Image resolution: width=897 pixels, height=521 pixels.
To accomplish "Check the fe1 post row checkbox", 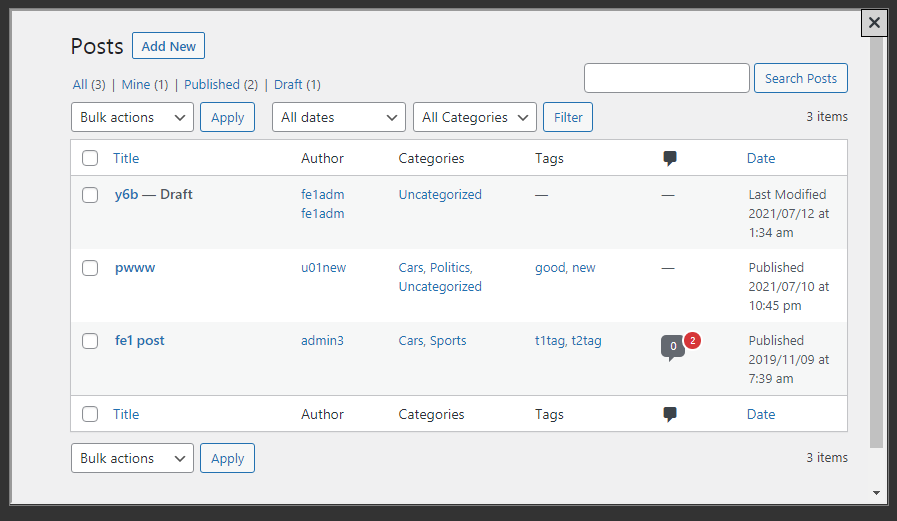I will [90, 341].
